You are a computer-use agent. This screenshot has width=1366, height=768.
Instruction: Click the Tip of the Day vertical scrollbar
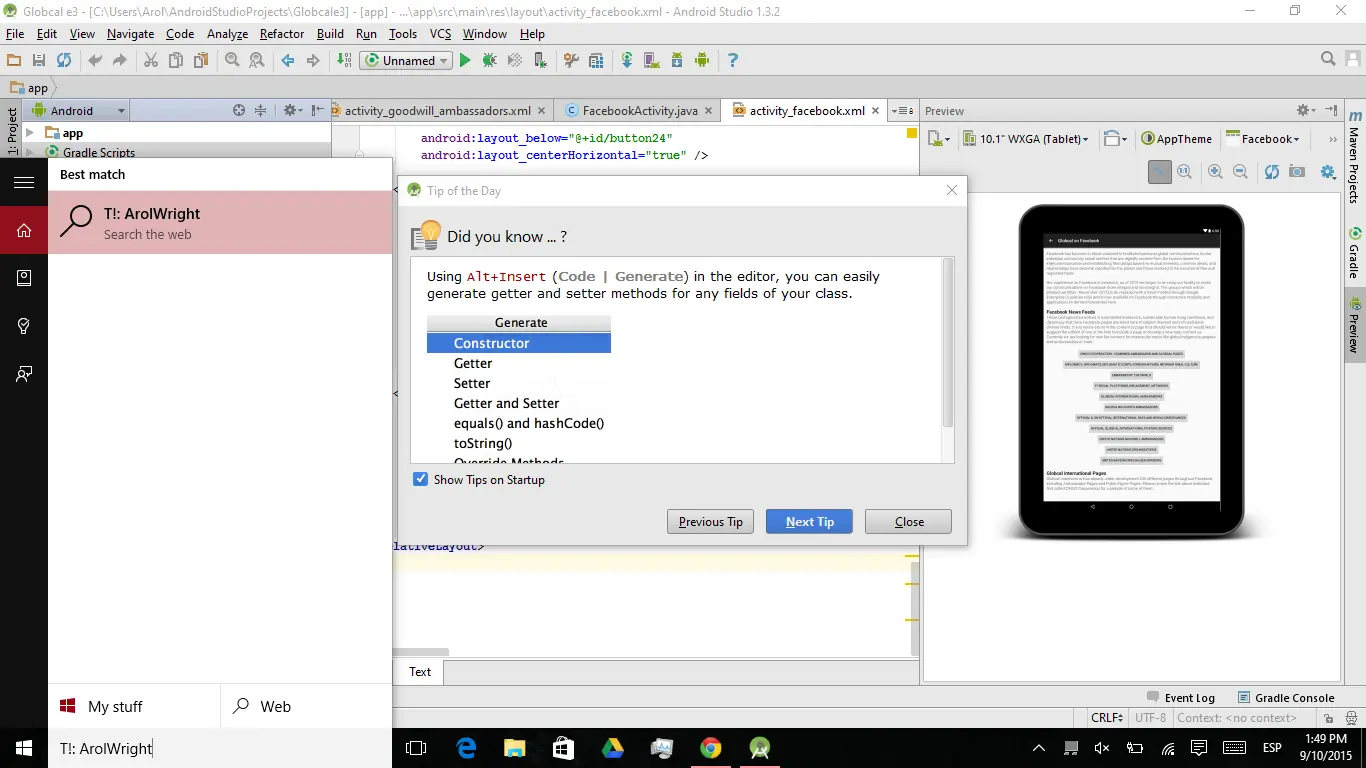948,343
